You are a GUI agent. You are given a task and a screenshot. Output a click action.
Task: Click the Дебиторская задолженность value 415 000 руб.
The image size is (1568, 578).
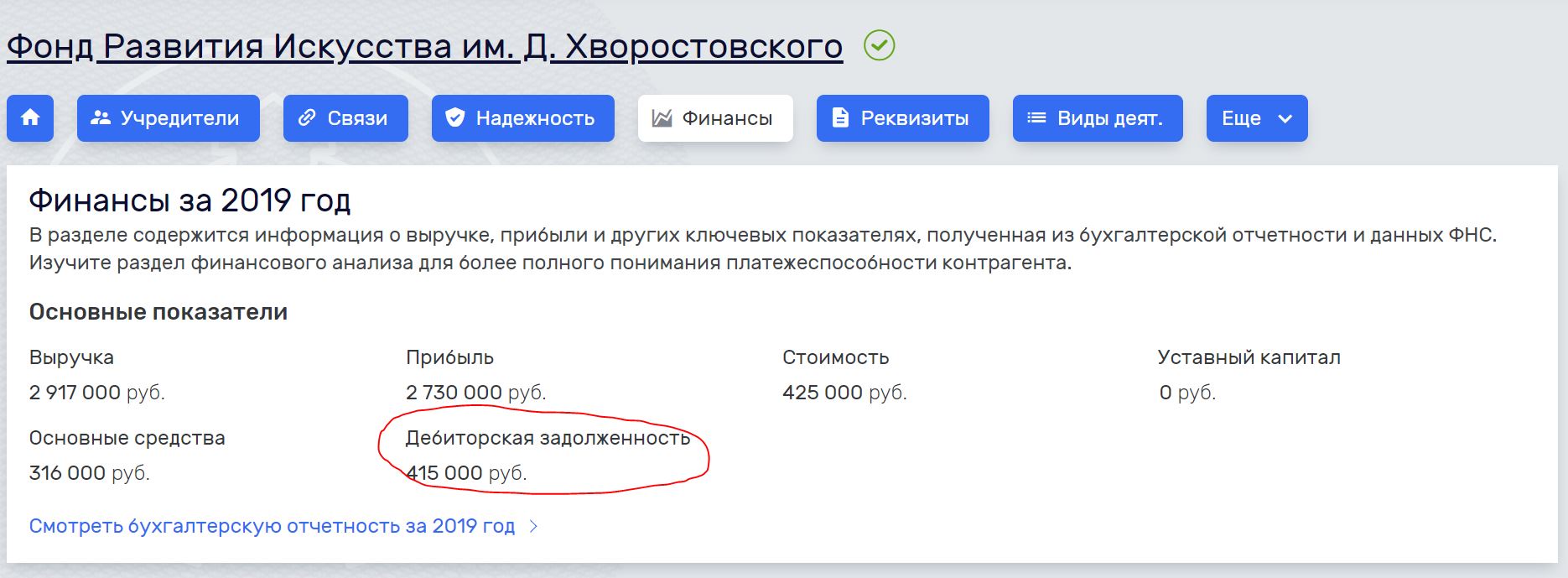pos(466,473)
